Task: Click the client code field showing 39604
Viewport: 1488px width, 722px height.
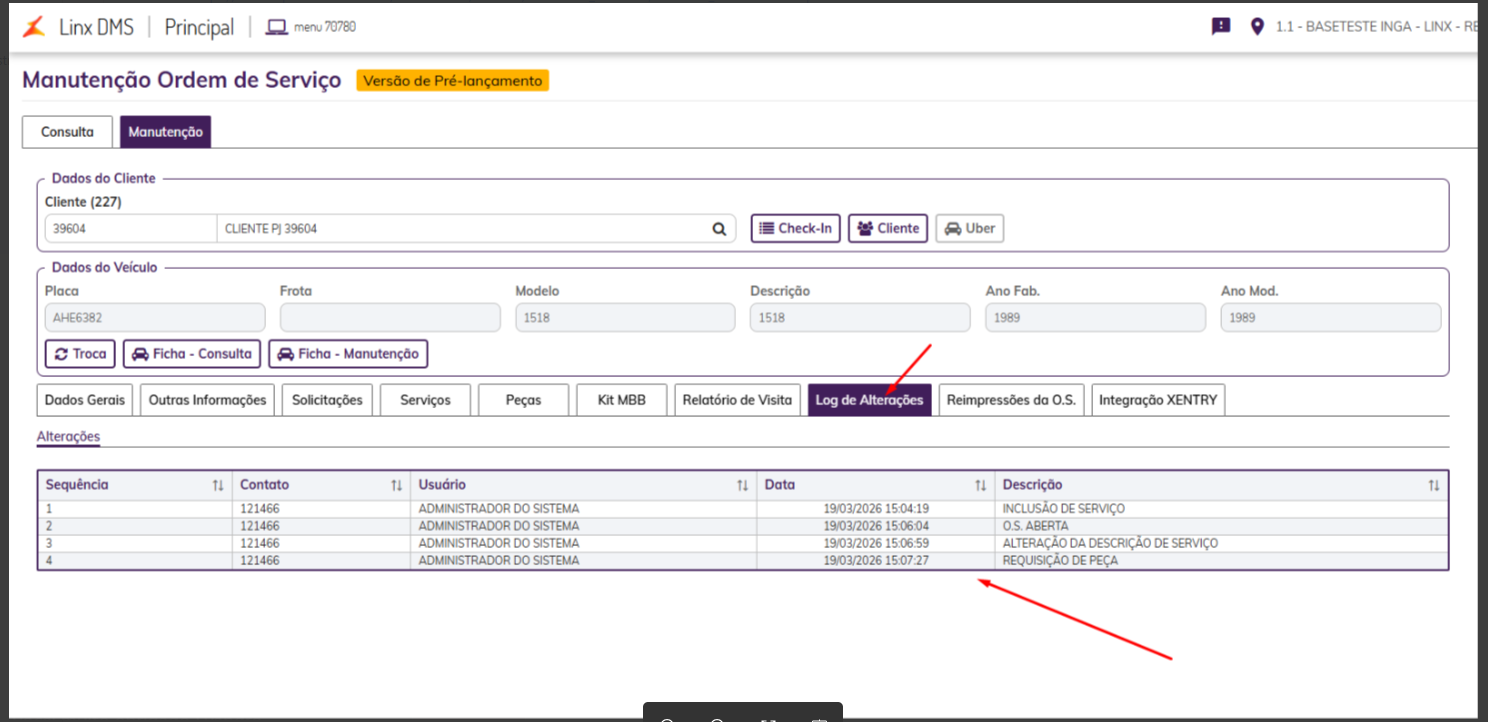Action: (x=131, y=229)
